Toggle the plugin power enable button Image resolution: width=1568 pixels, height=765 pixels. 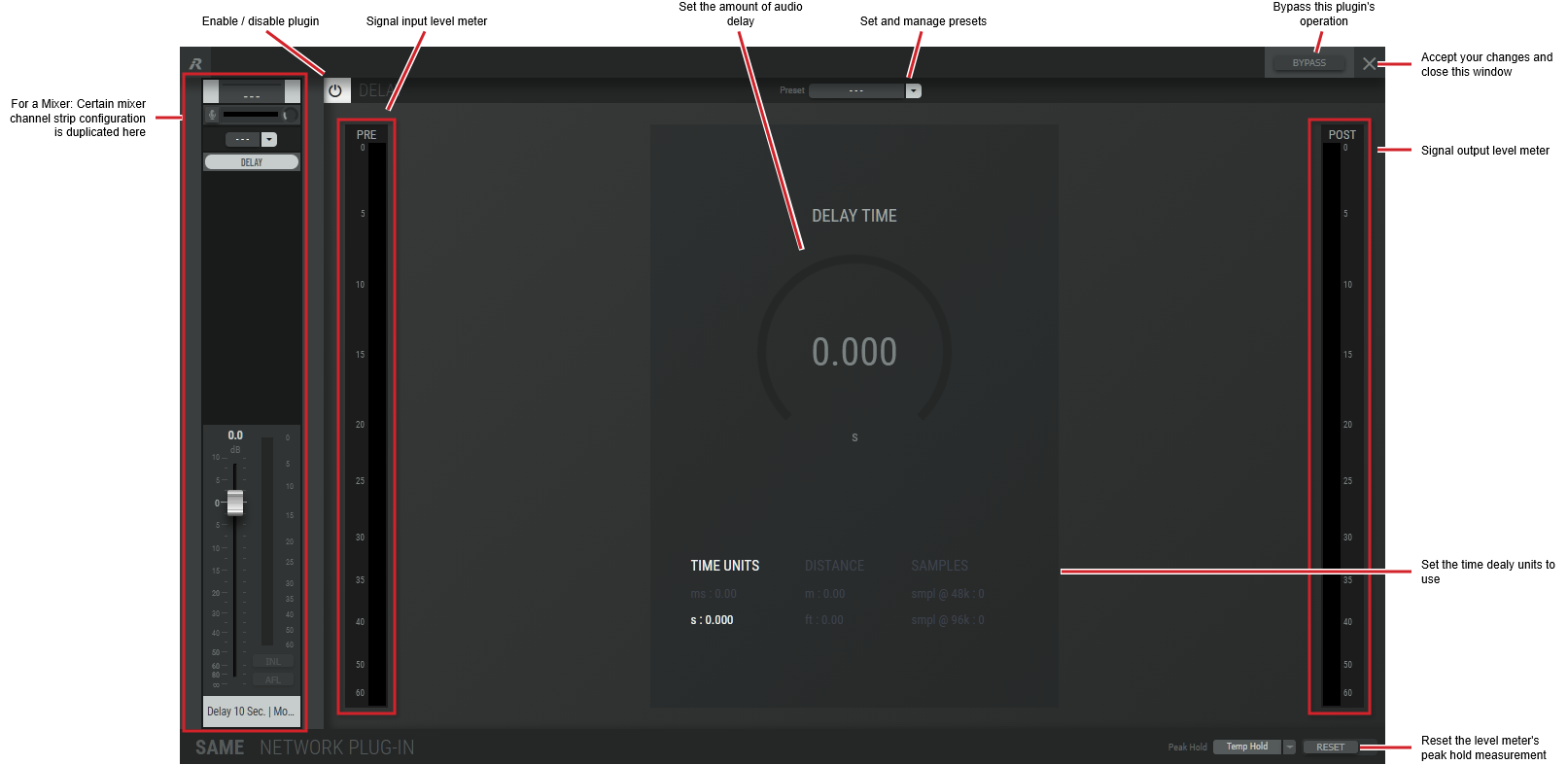[336, 90]
